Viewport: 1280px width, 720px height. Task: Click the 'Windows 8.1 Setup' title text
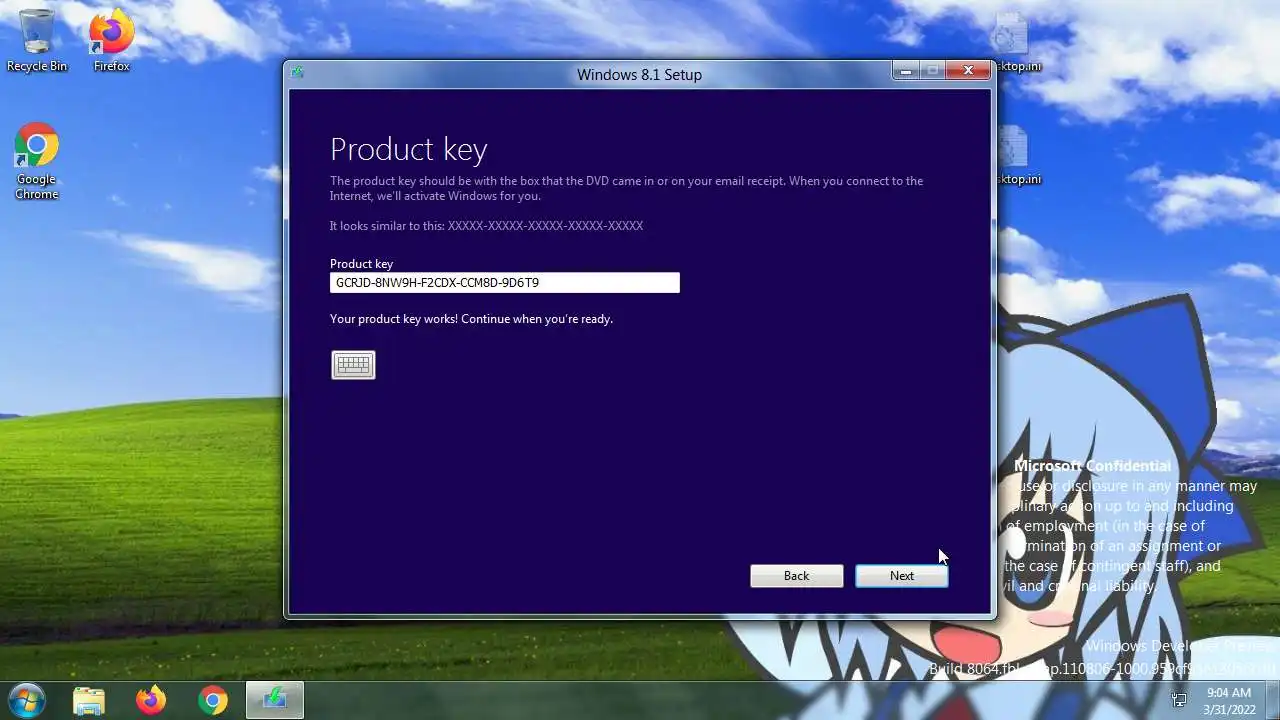(x=639, y=75)
